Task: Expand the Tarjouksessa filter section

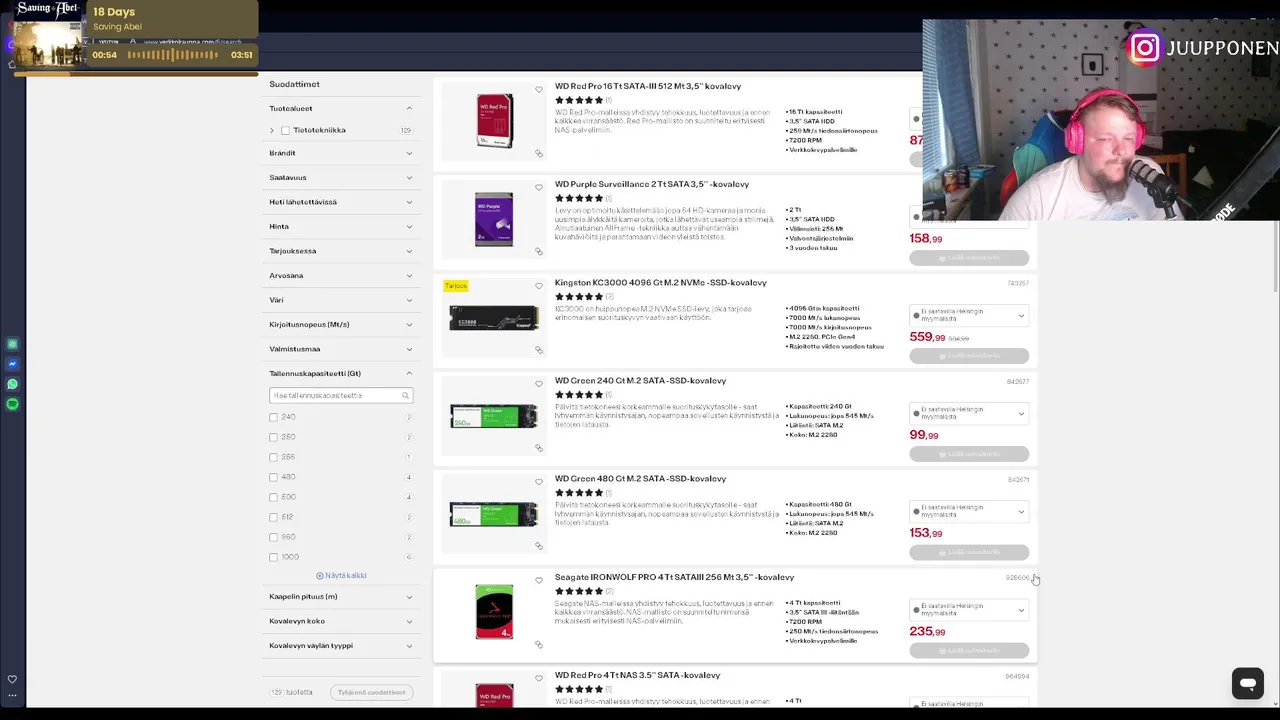Action: click(x=341, y=251)
